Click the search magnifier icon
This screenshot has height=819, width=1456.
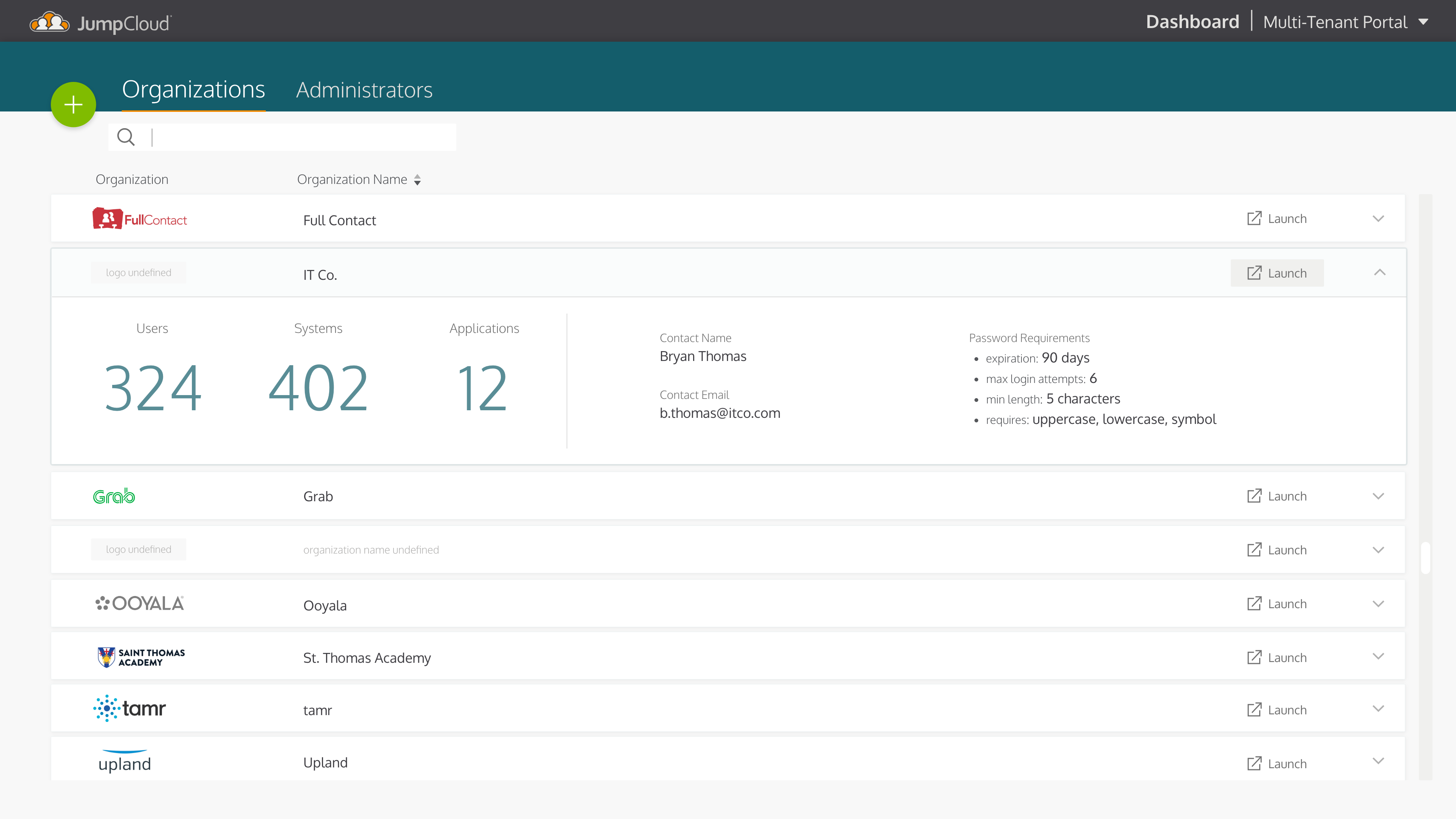126,137
